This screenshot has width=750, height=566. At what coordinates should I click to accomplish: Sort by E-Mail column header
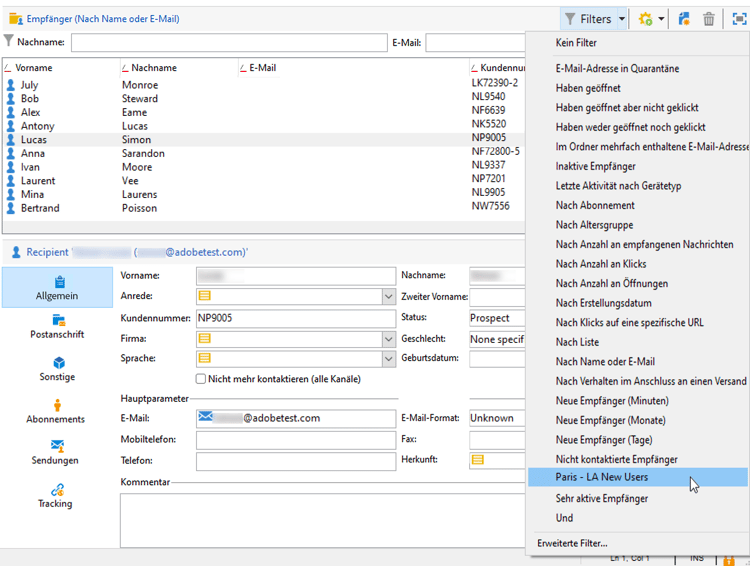coord(262,68)
